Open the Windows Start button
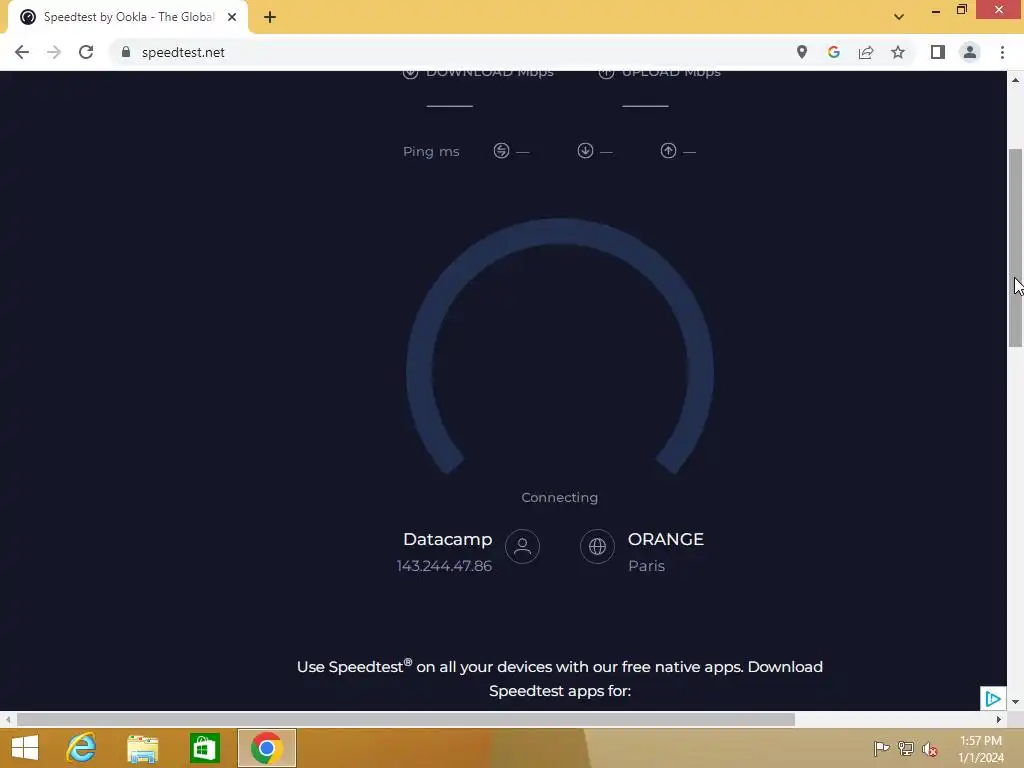 pos(25,748)
